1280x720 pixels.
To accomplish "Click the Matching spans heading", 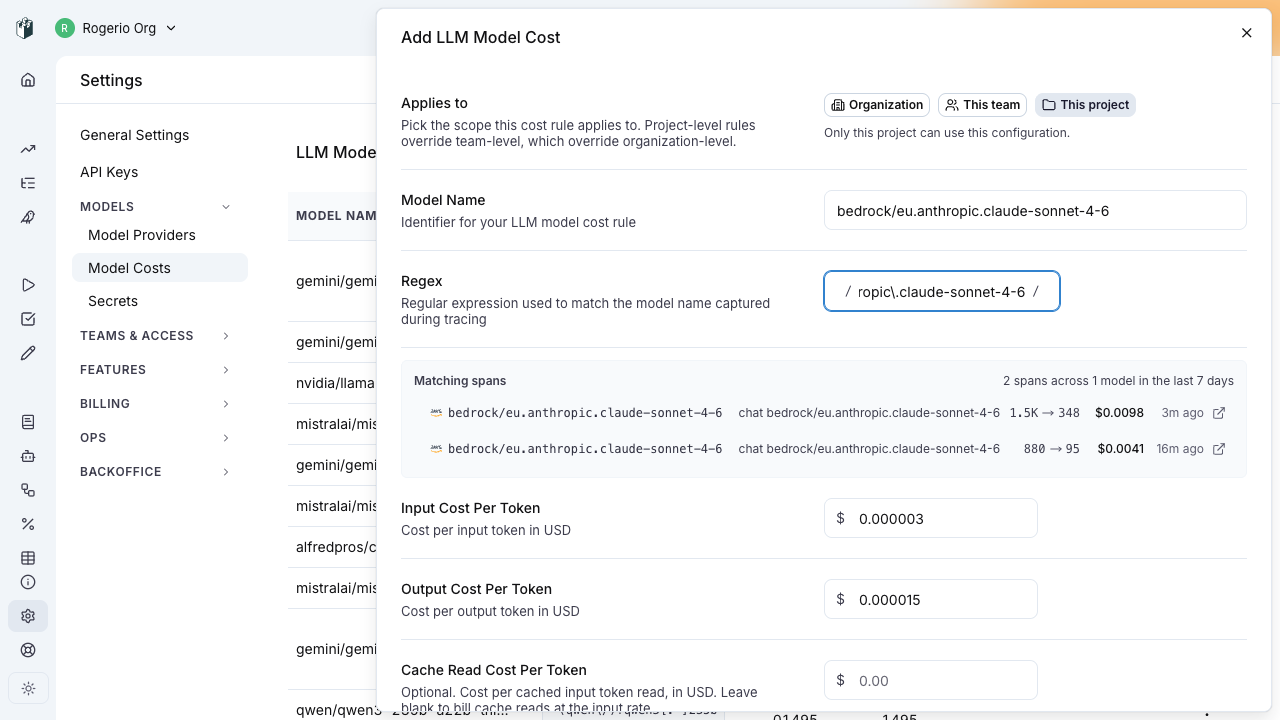I will click(460, 381).
